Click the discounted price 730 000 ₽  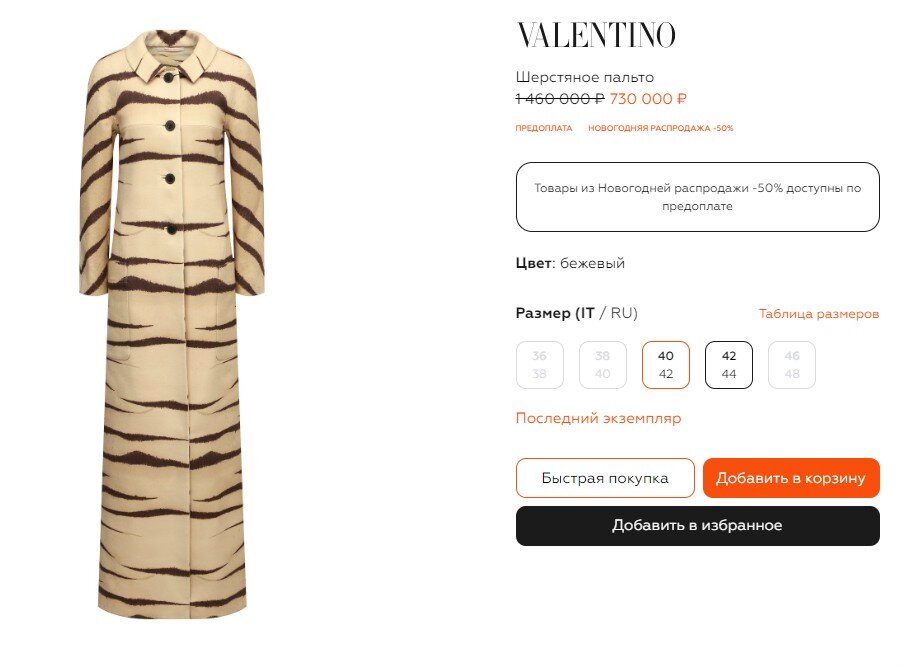(x=648, y=99)
